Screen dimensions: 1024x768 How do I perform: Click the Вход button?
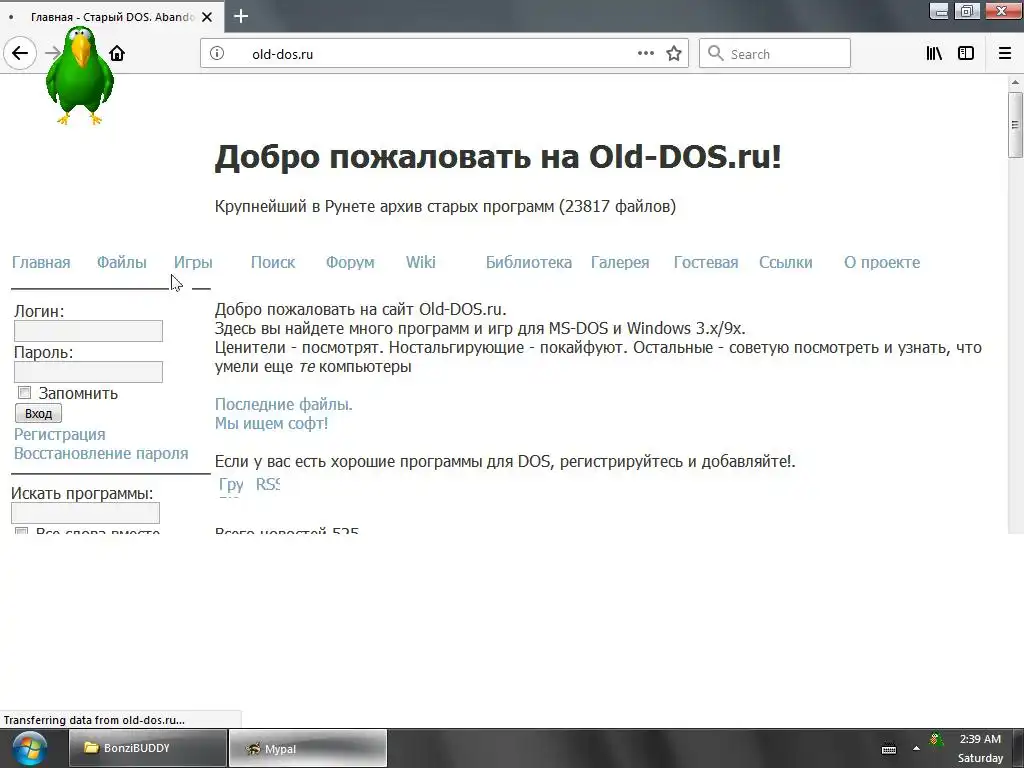pos(39,413)
